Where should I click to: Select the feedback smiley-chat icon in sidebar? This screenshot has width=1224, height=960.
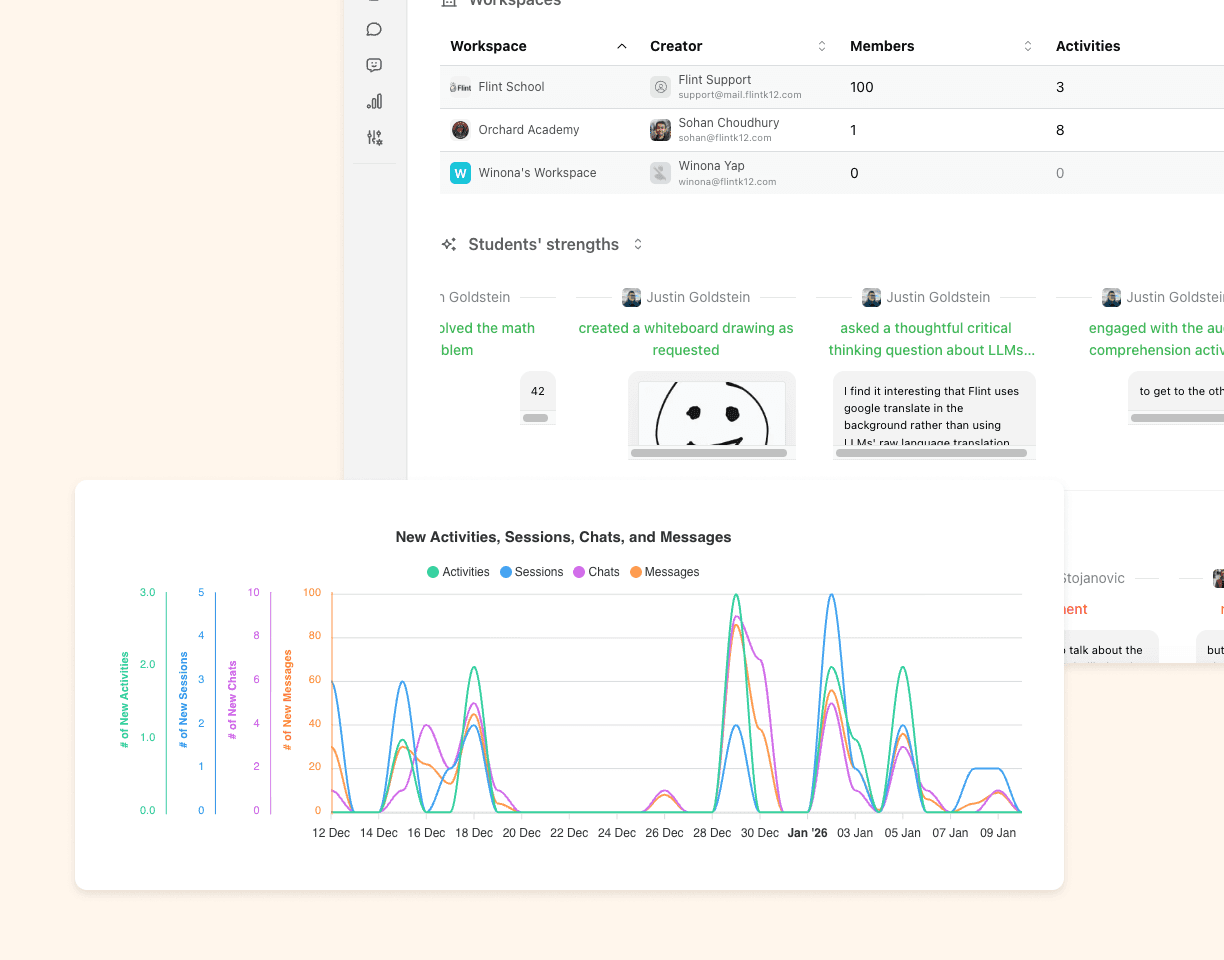click(374, 65)
